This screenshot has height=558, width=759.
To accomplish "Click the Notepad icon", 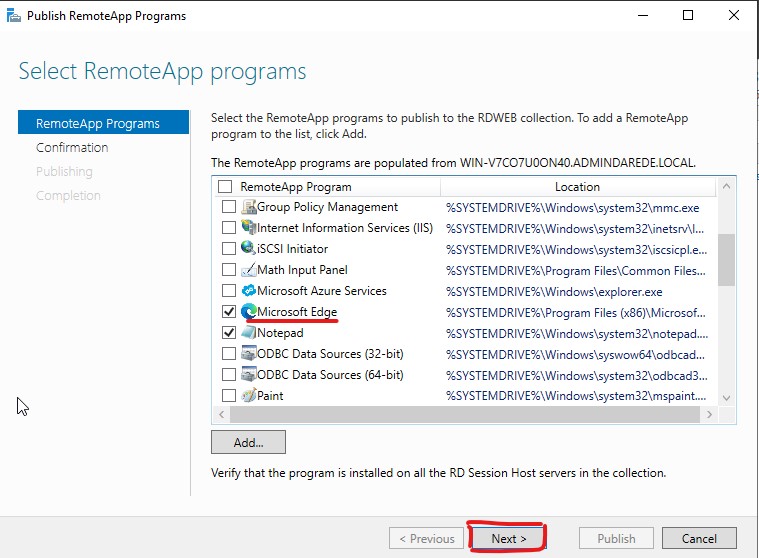I will pyautogui.click(x=248, y=332).
